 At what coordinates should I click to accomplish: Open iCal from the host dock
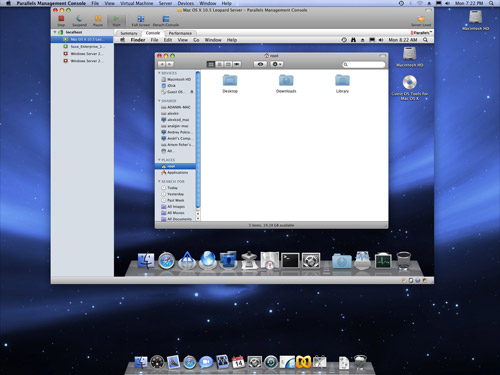[238, 362]
